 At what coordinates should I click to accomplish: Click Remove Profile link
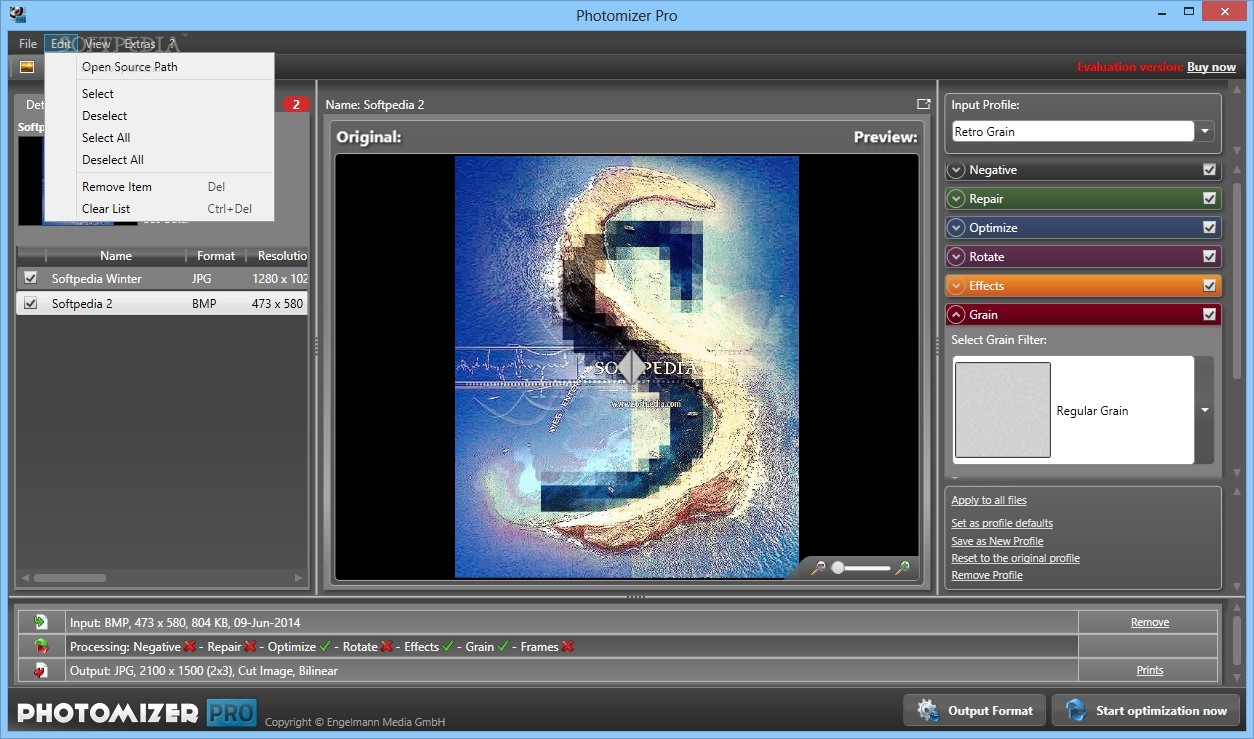click(987, 575)
